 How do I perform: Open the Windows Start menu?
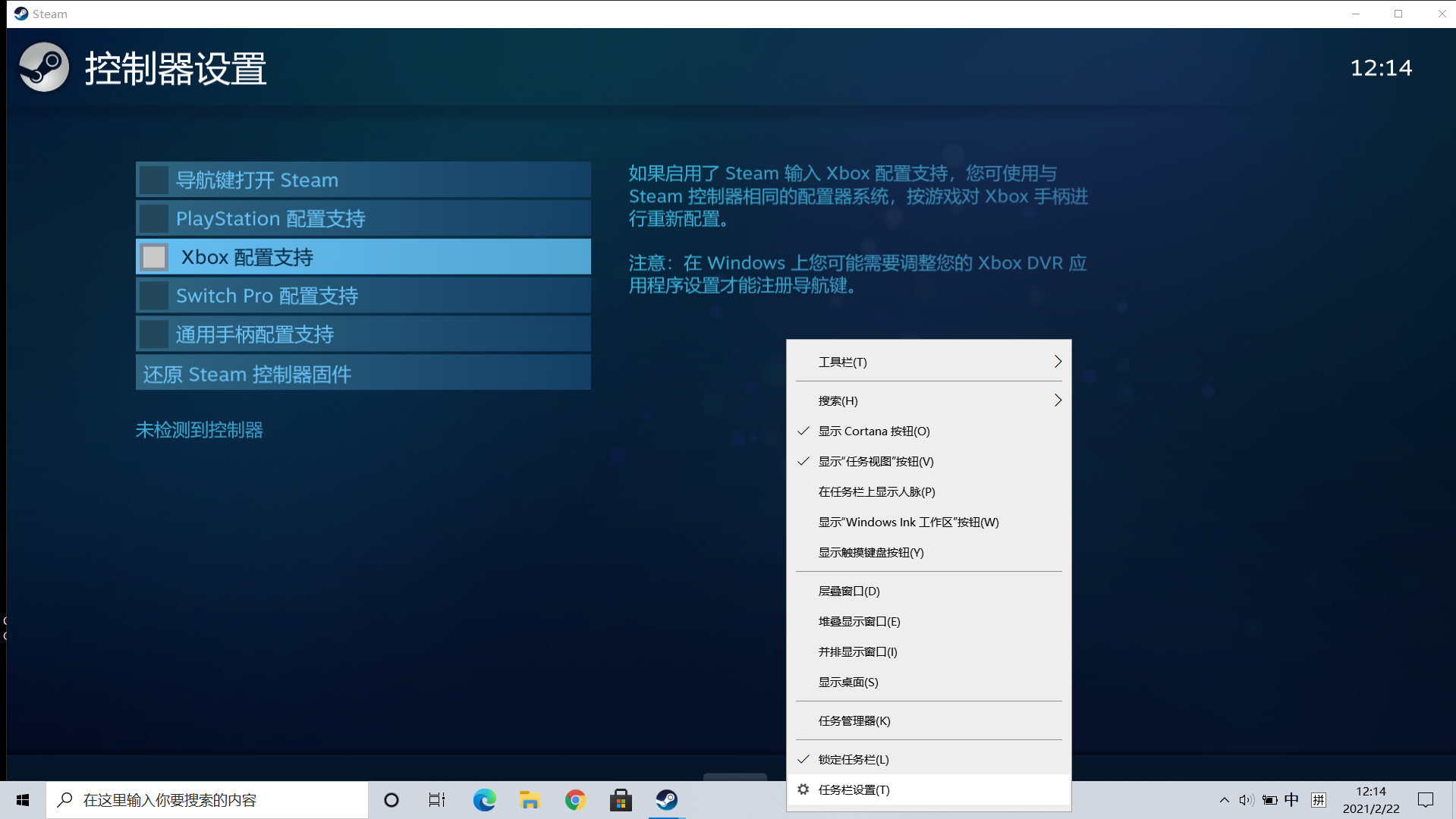click(x=23, y=800)
